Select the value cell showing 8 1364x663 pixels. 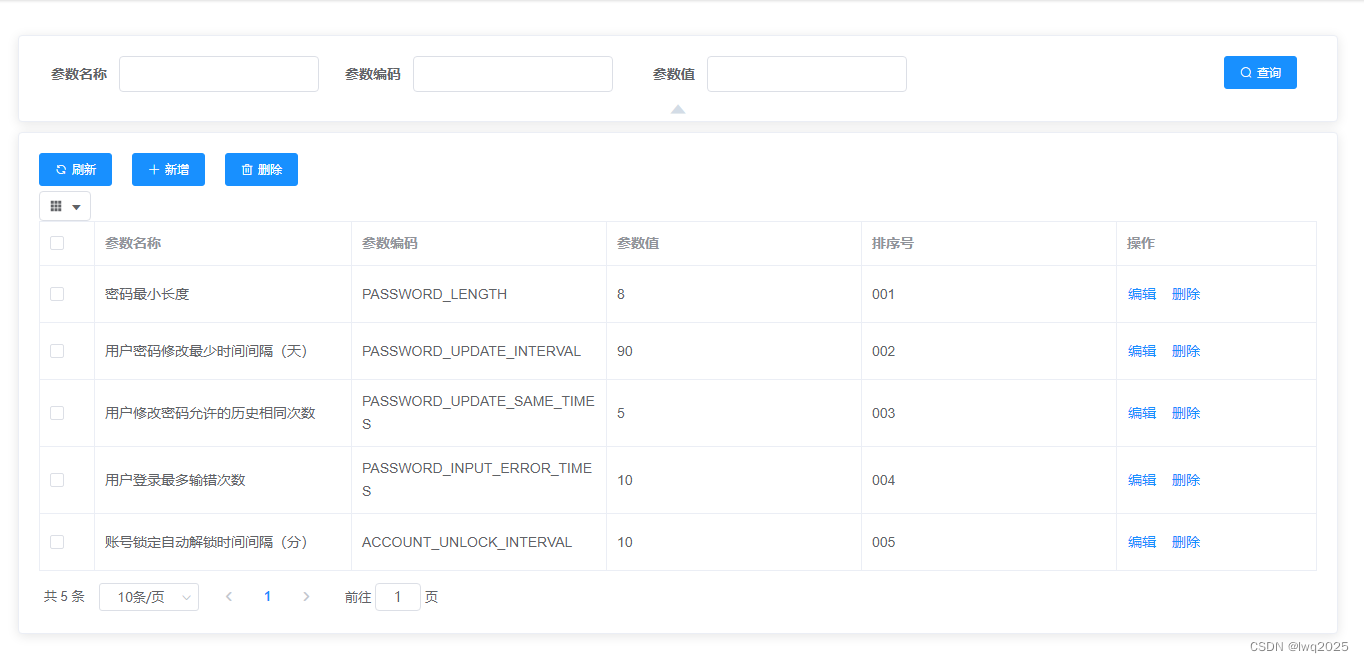pos(734,294)
